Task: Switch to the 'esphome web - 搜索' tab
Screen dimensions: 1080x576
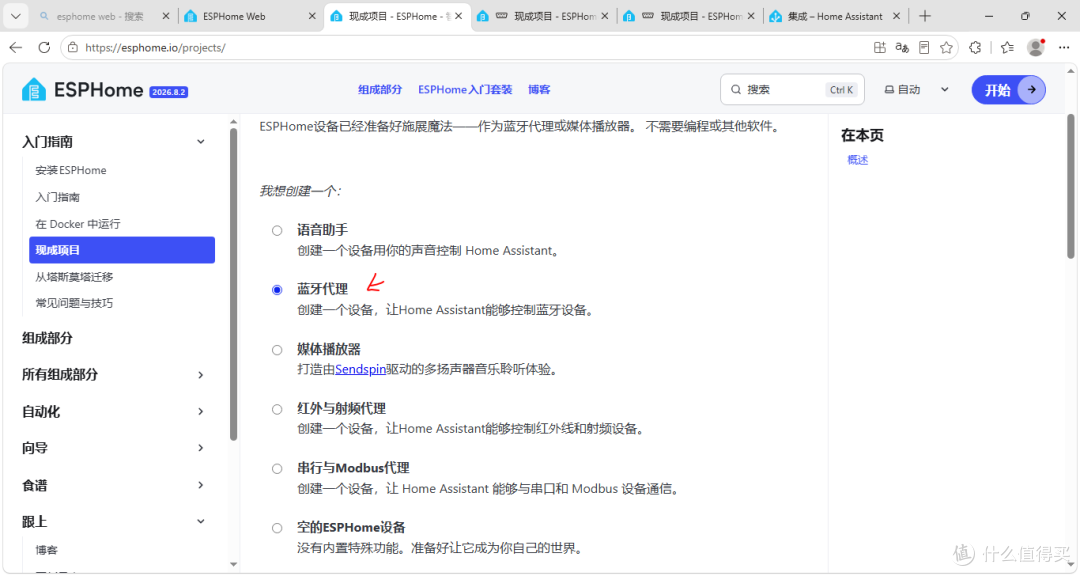Action: tap(103, 16)
